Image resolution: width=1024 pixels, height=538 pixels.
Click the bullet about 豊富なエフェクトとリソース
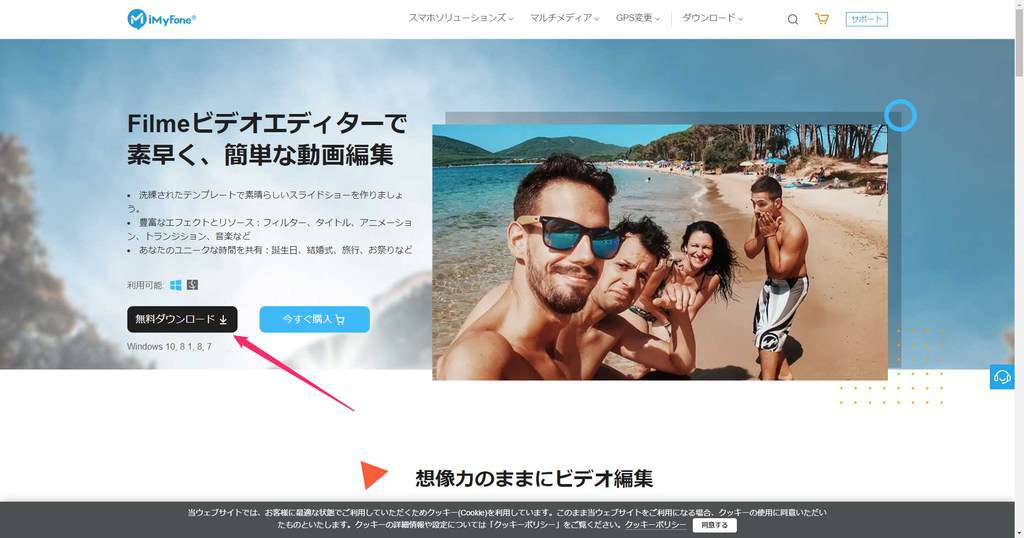tap(269, 229)
